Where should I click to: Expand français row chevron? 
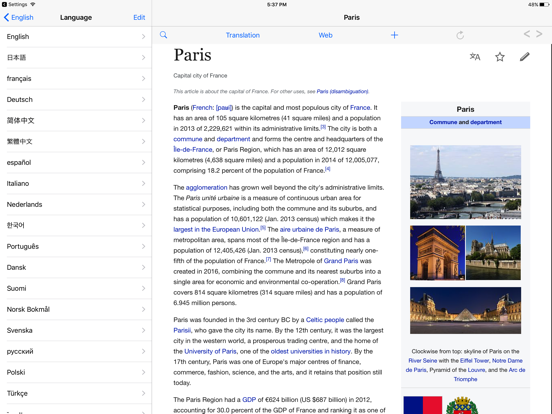click(143, 79)
